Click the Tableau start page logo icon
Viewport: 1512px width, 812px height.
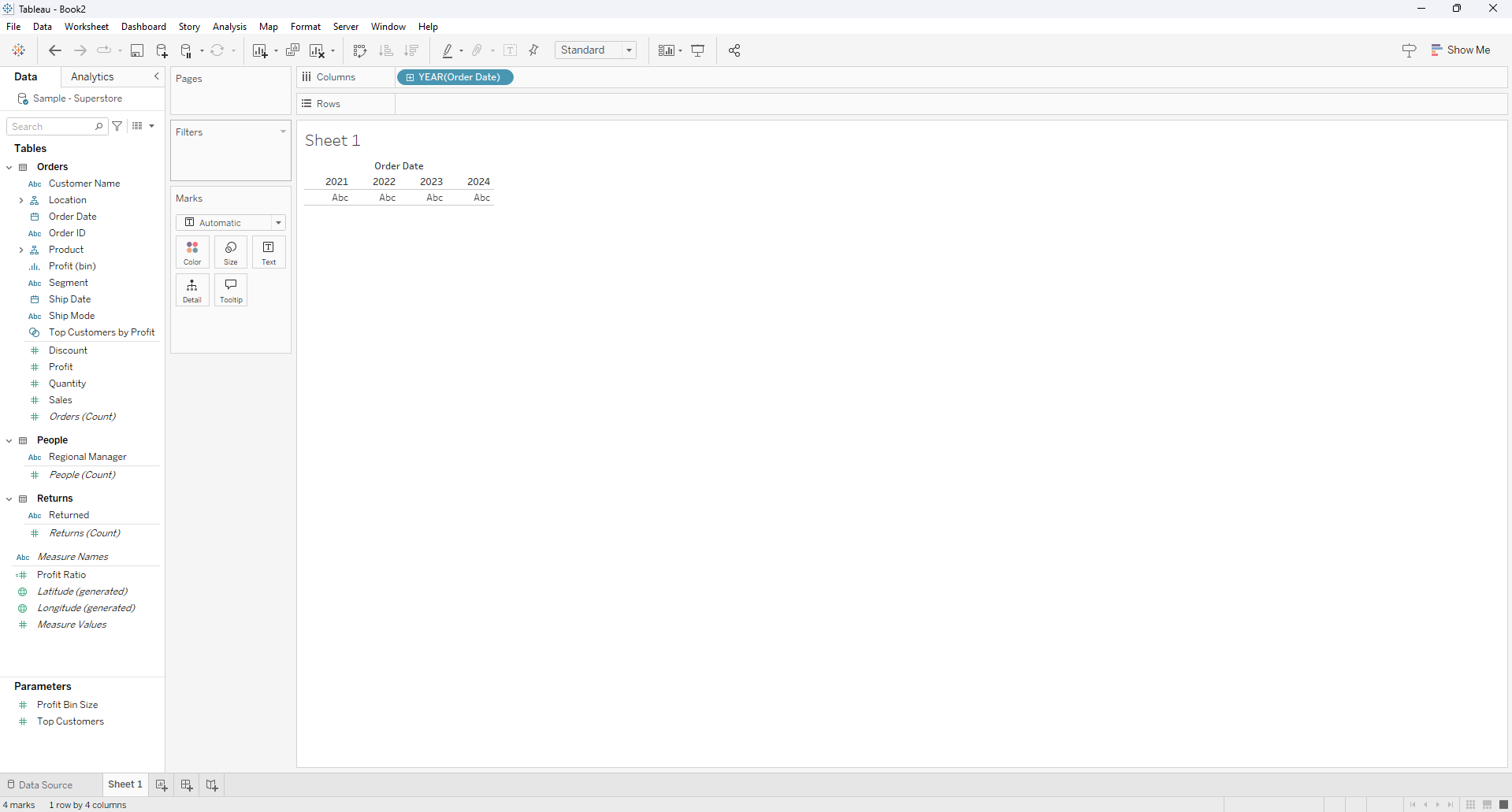[19, 50]
